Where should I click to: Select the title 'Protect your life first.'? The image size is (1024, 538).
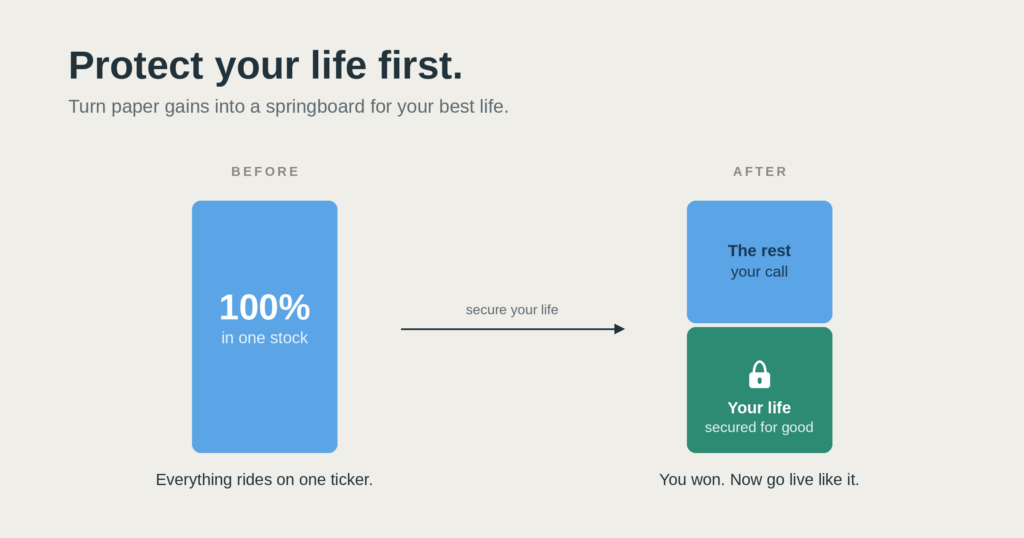click(x=266, y=65)
